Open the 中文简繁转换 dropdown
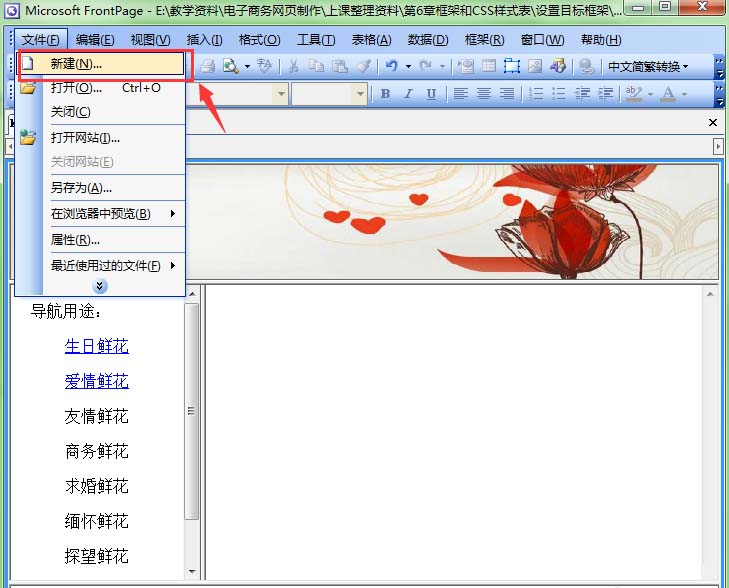729x588 pixels. pos(648,66)
